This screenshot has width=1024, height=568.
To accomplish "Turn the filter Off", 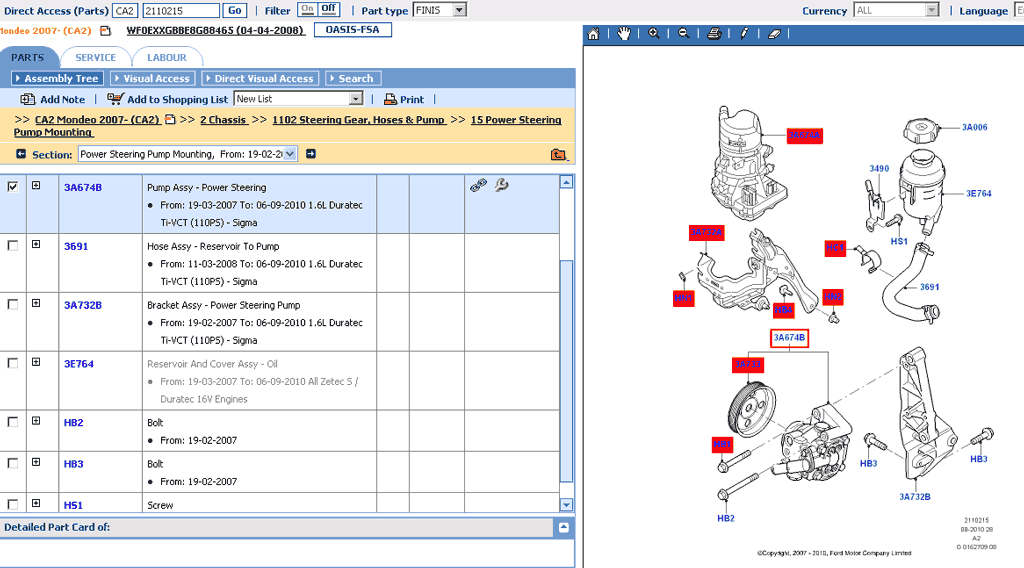I will click(328, 9).
